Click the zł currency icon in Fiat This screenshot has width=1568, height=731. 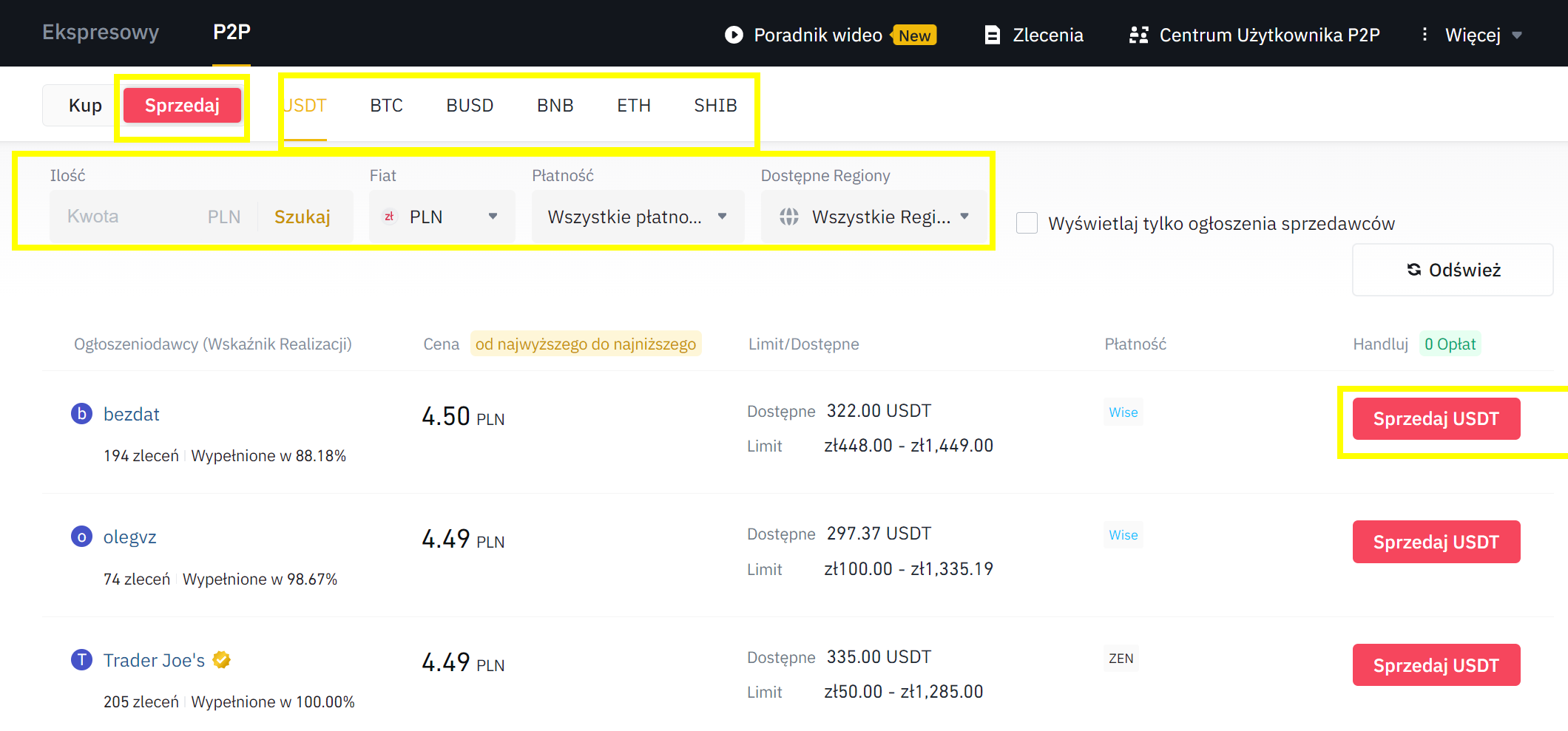point(389,217)
